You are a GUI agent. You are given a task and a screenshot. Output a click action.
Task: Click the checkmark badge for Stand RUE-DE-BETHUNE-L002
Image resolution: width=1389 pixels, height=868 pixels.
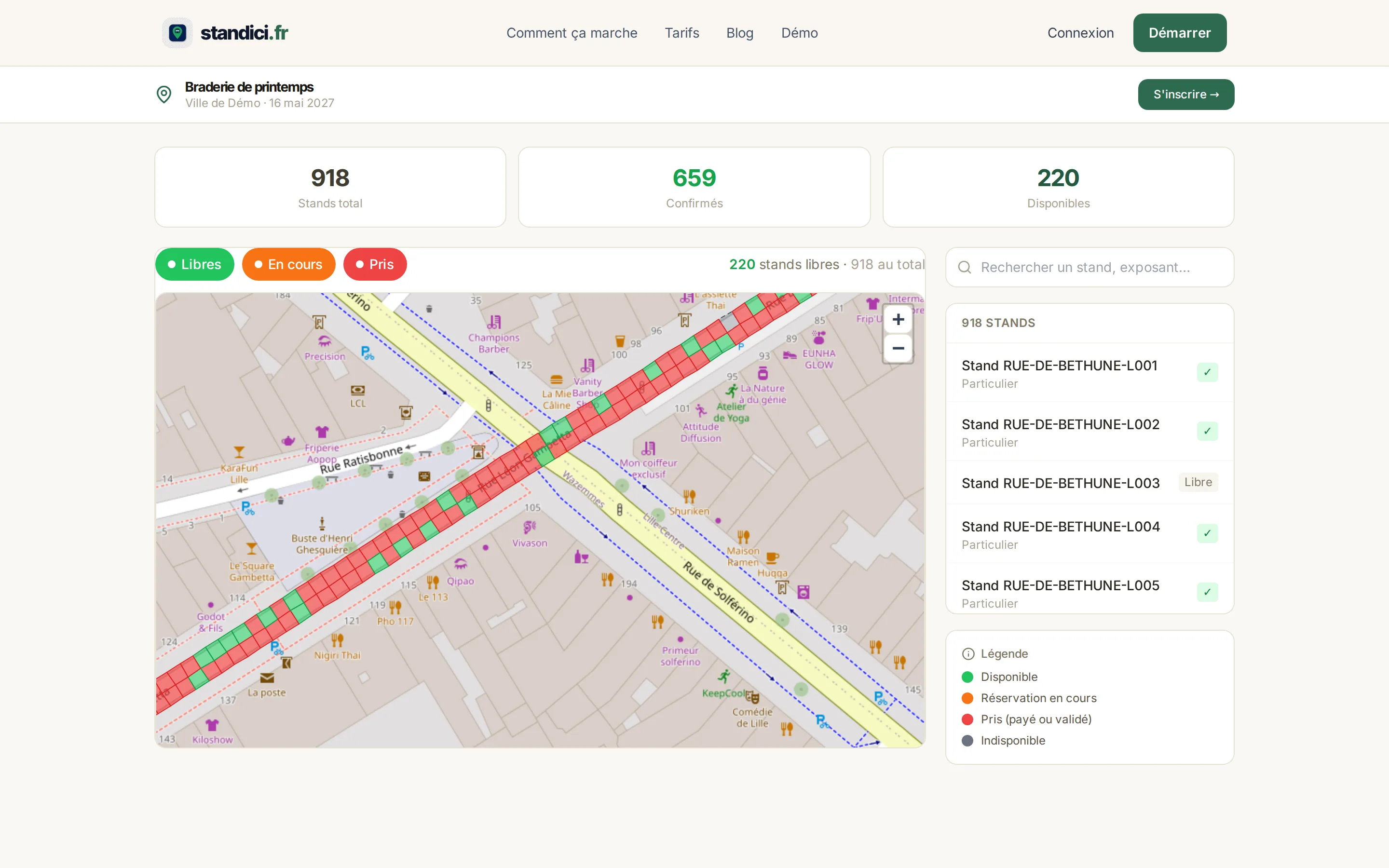pyautogui.click(x=1207, y=431)
